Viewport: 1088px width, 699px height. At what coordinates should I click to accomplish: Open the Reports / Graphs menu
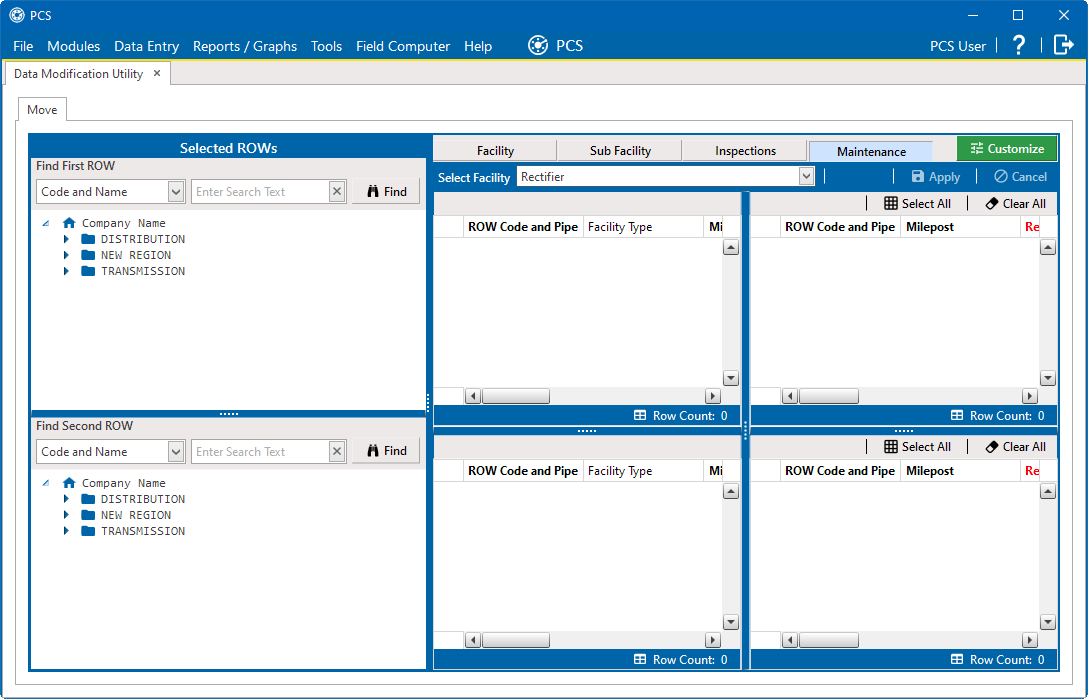245,46
